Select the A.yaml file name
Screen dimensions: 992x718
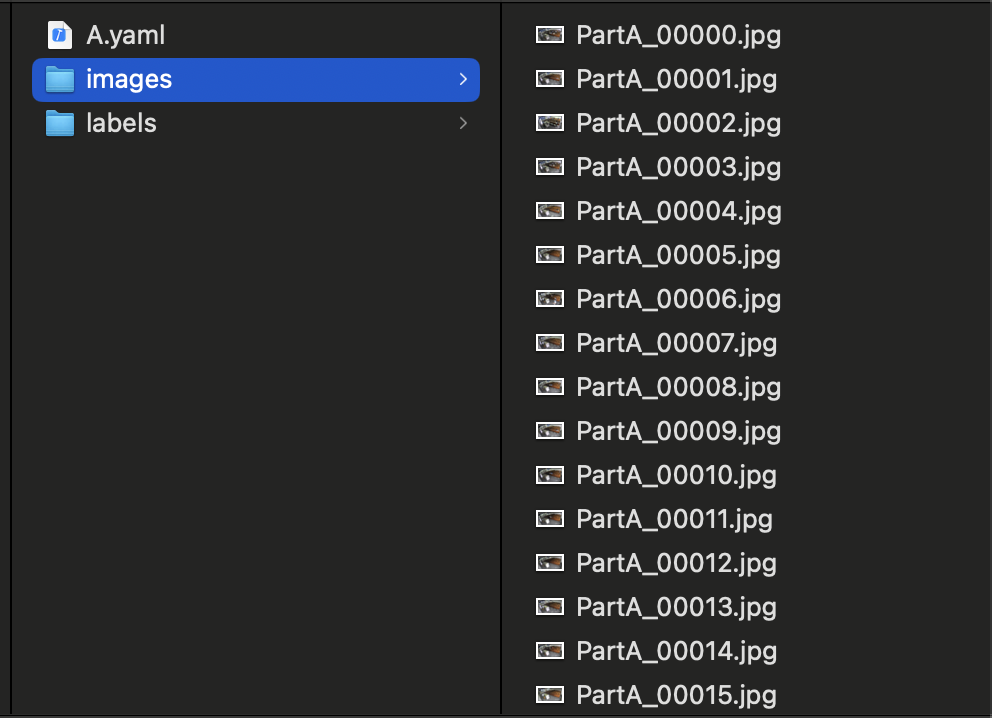click(x=125, y=35)
